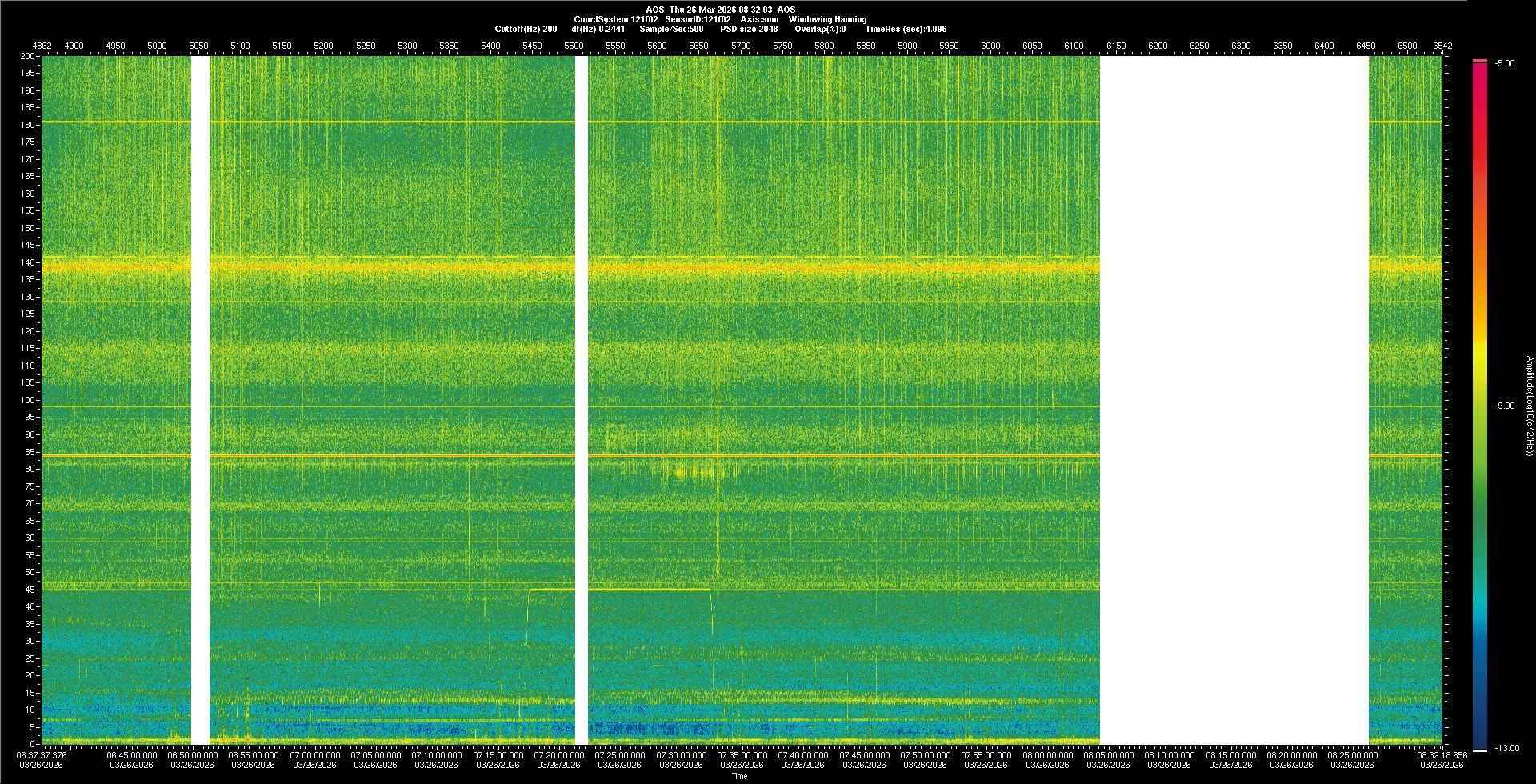The image size is (1536, 784).
Task: Click the 200 Hz frequency axis label
Action: click(27, 56)
